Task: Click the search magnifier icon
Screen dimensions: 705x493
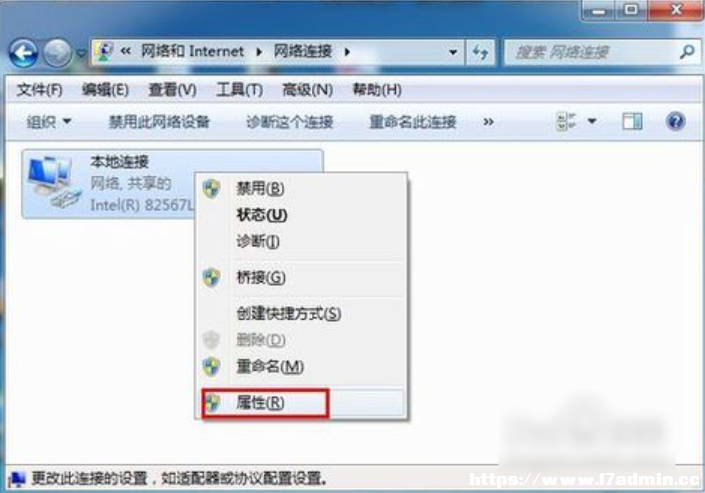Action: point(687,52)
